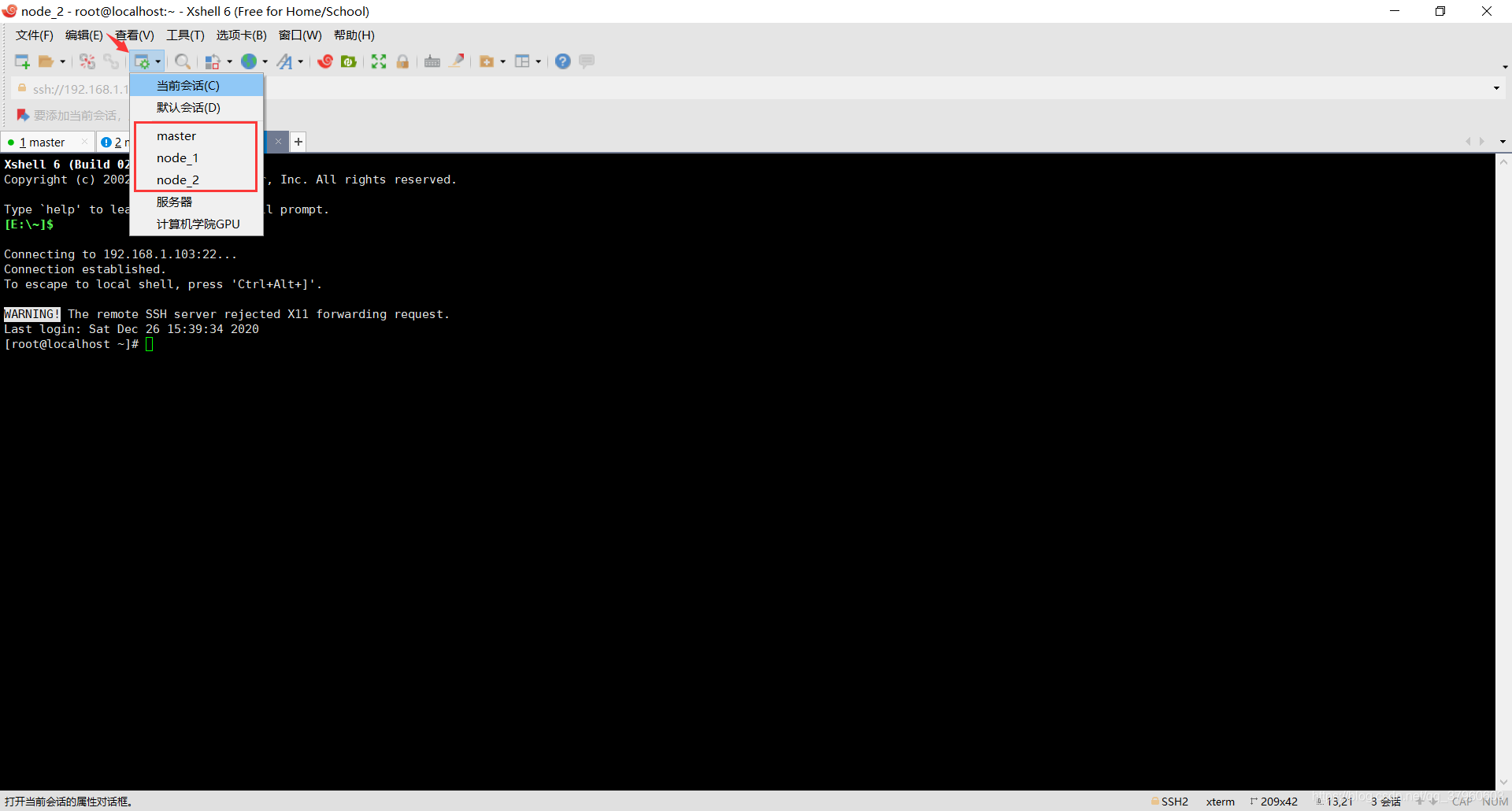Open the tab list dropdown arrow
Screen dimensions: 1512x811
click(x=1503, y=142)
